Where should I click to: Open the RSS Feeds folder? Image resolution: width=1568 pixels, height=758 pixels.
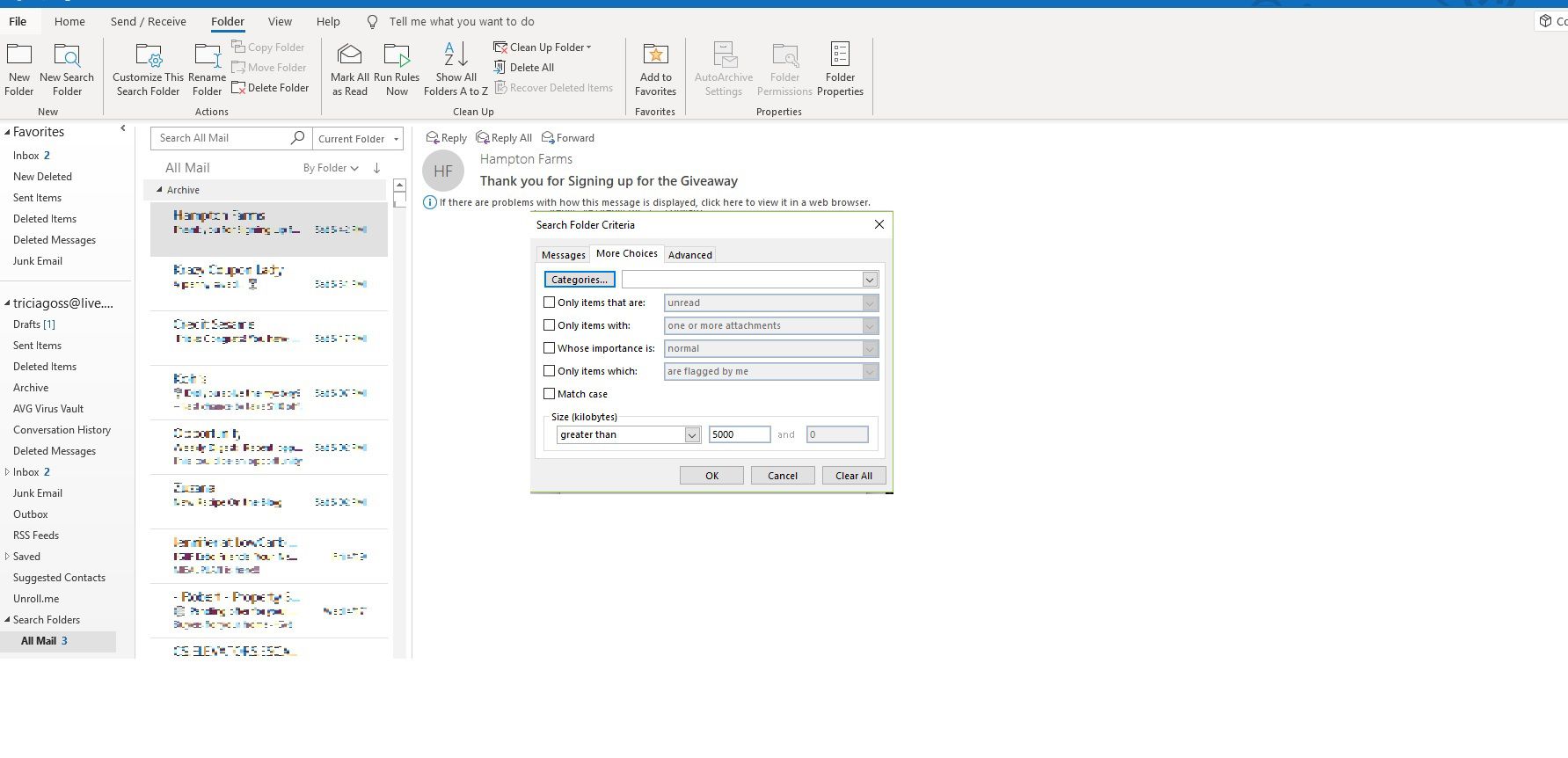[x=36, y=536]
